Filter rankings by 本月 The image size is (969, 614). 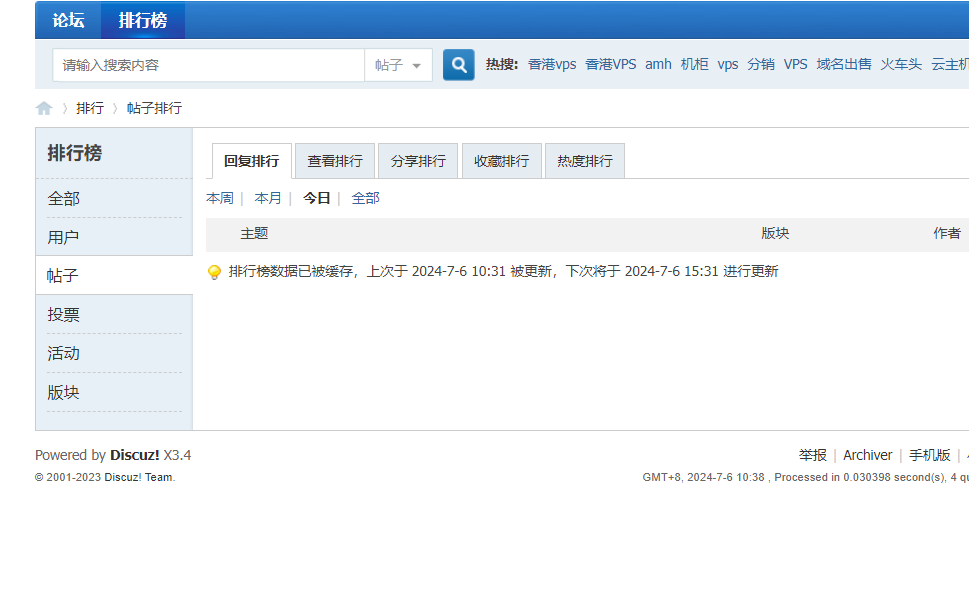coord(268,198)
